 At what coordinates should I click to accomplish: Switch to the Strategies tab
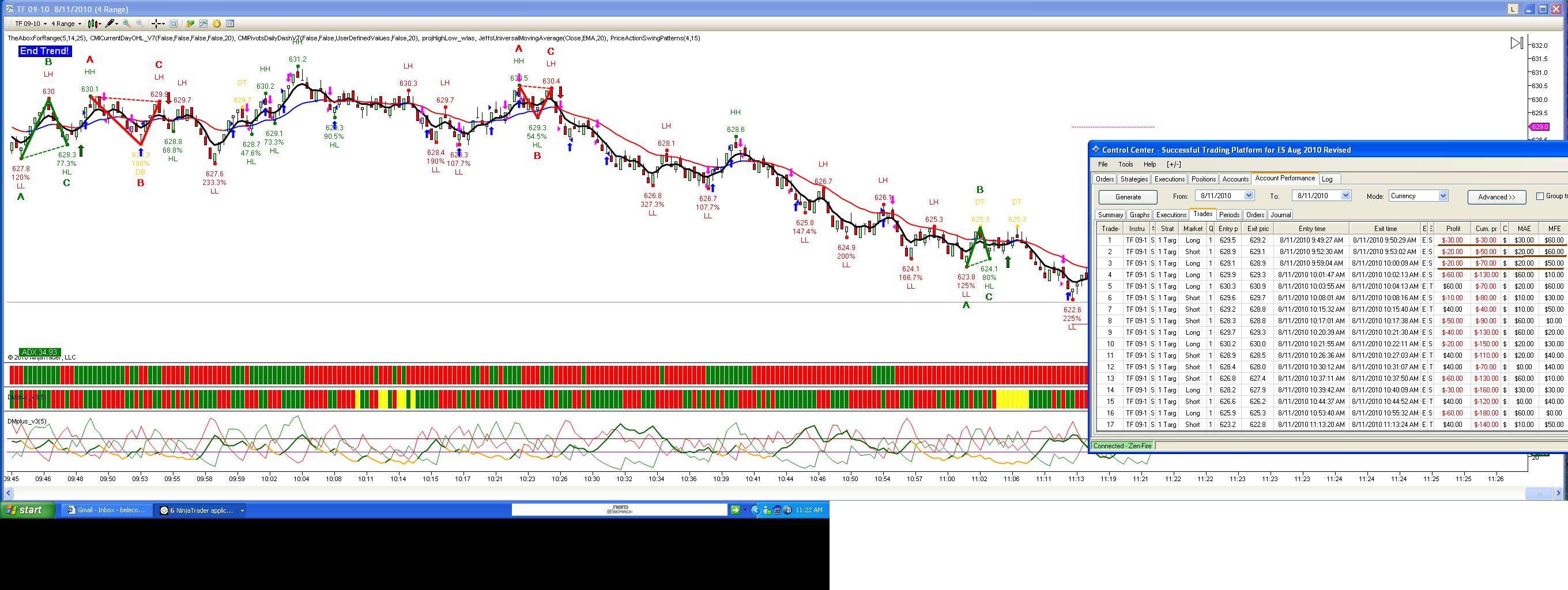pos(1134,179)
